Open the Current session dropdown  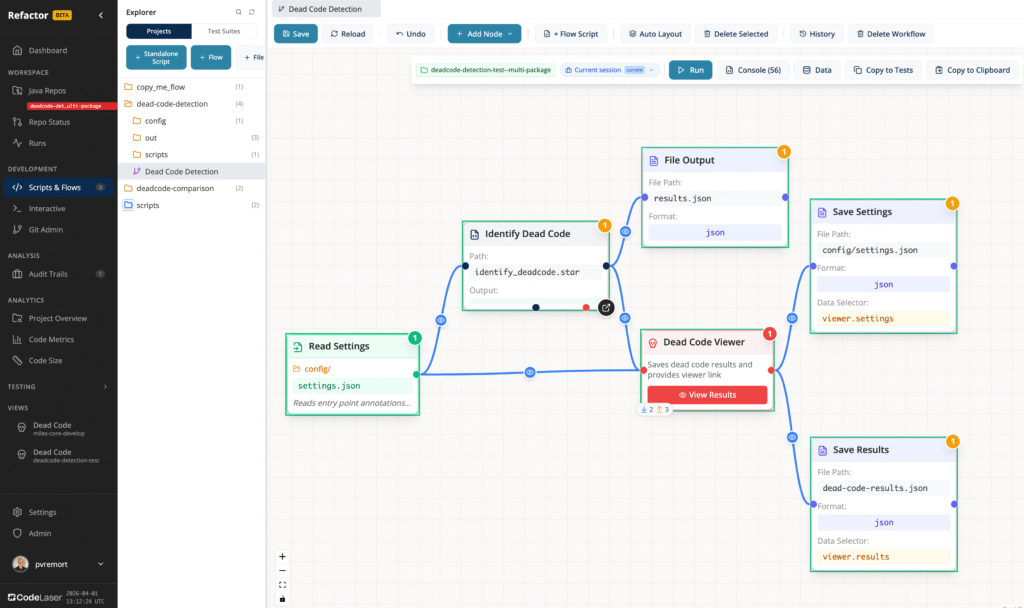609,70
